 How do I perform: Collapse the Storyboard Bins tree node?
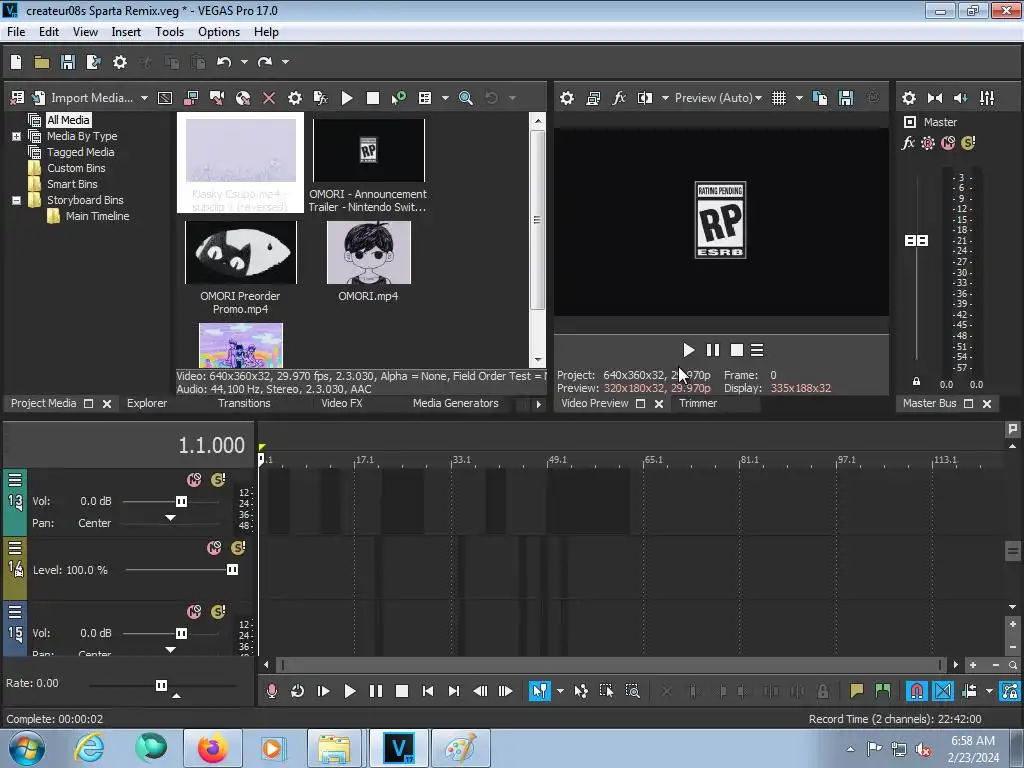click(16, 200)
